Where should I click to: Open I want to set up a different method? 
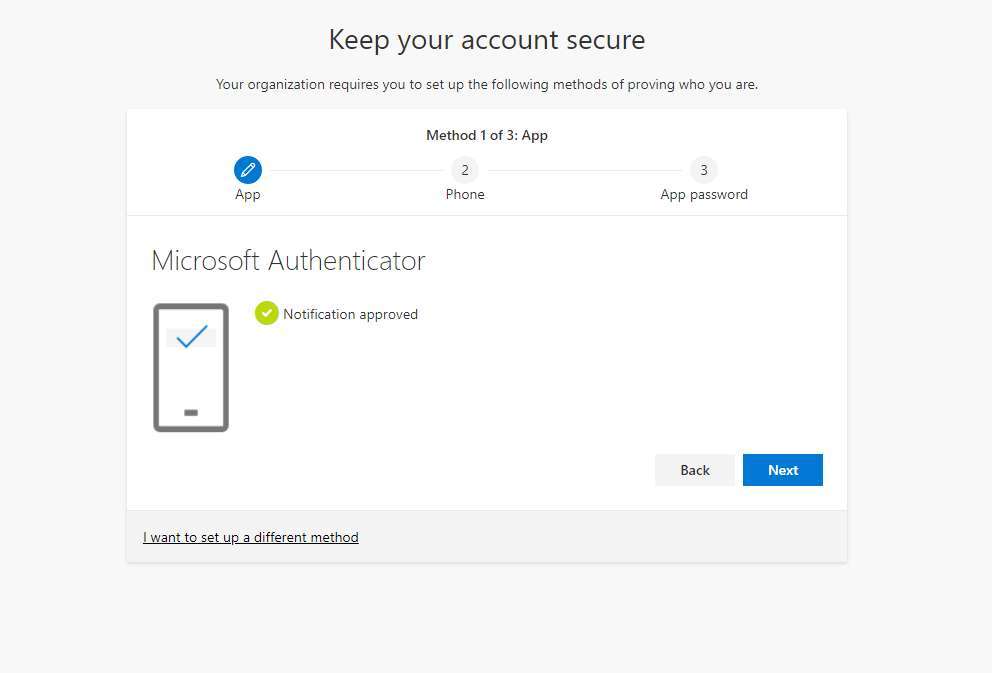pos(251,537)
